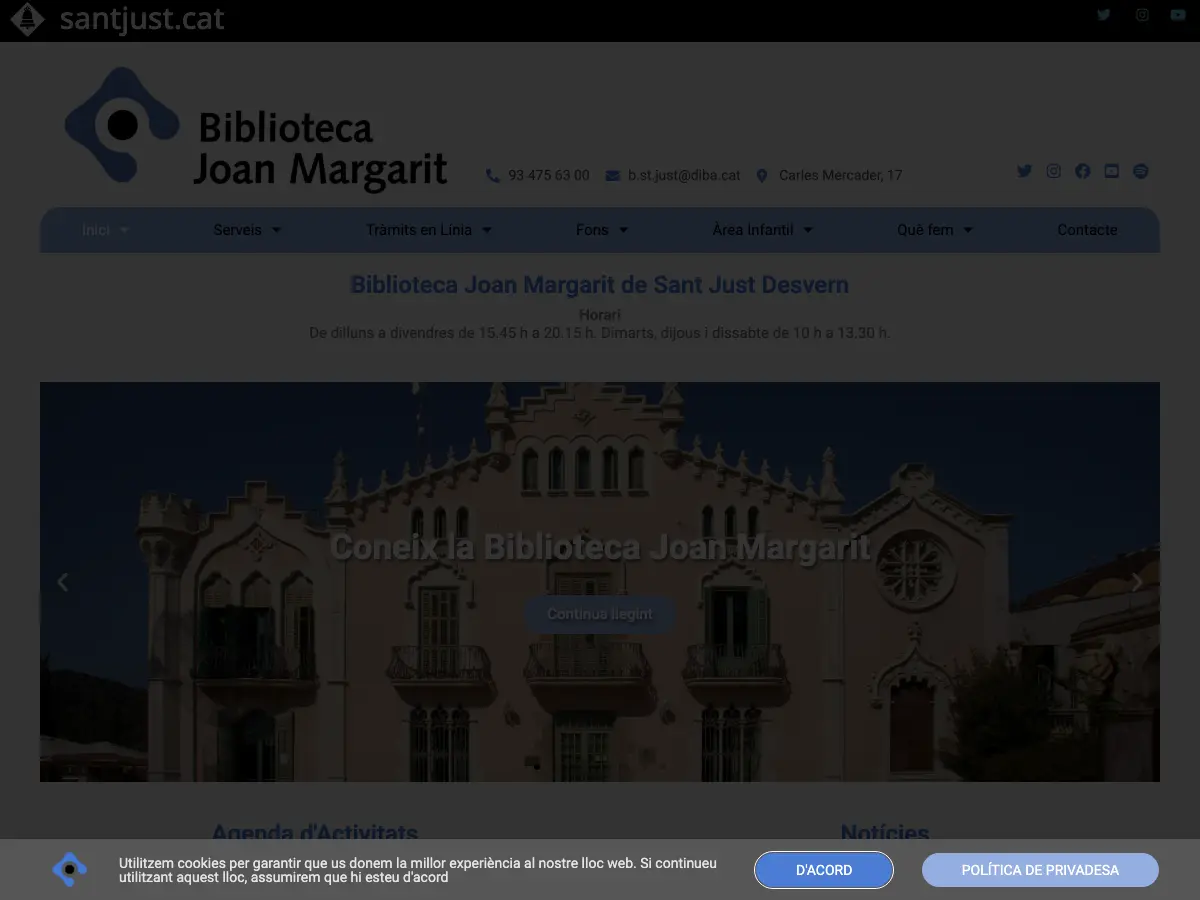The width and height of the screenshot is (1200, 900).
Task: Click the opening hours text line
Action: click(600, 333)
